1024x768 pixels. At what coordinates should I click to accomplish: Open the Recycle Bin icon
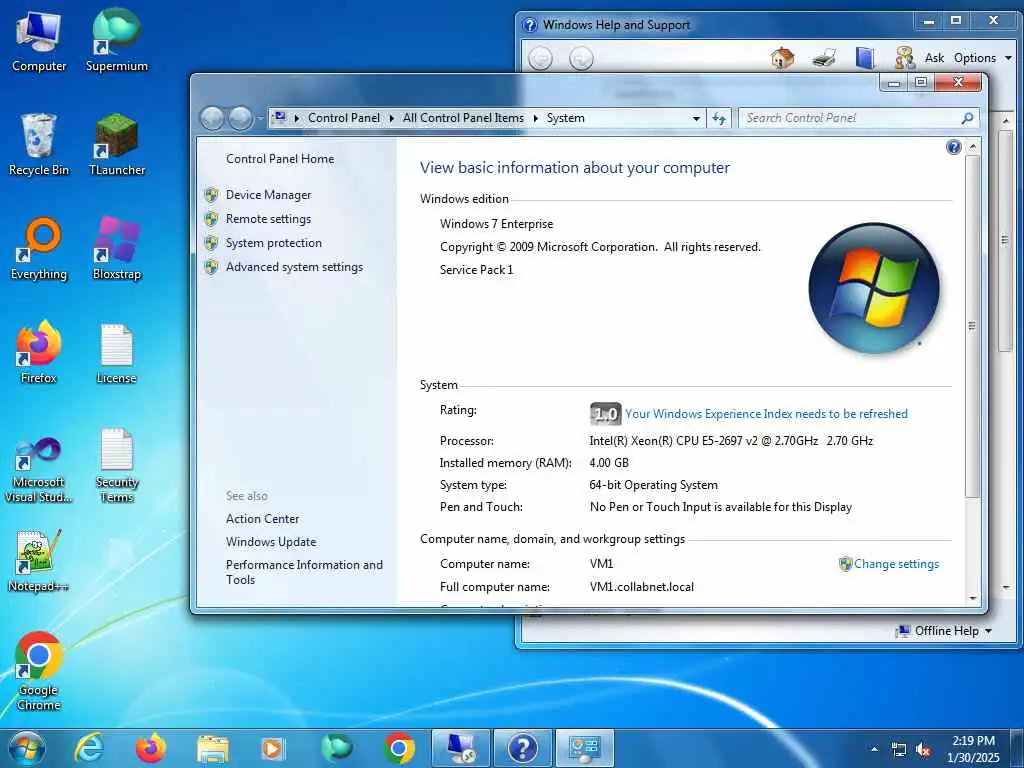point(39,145)
